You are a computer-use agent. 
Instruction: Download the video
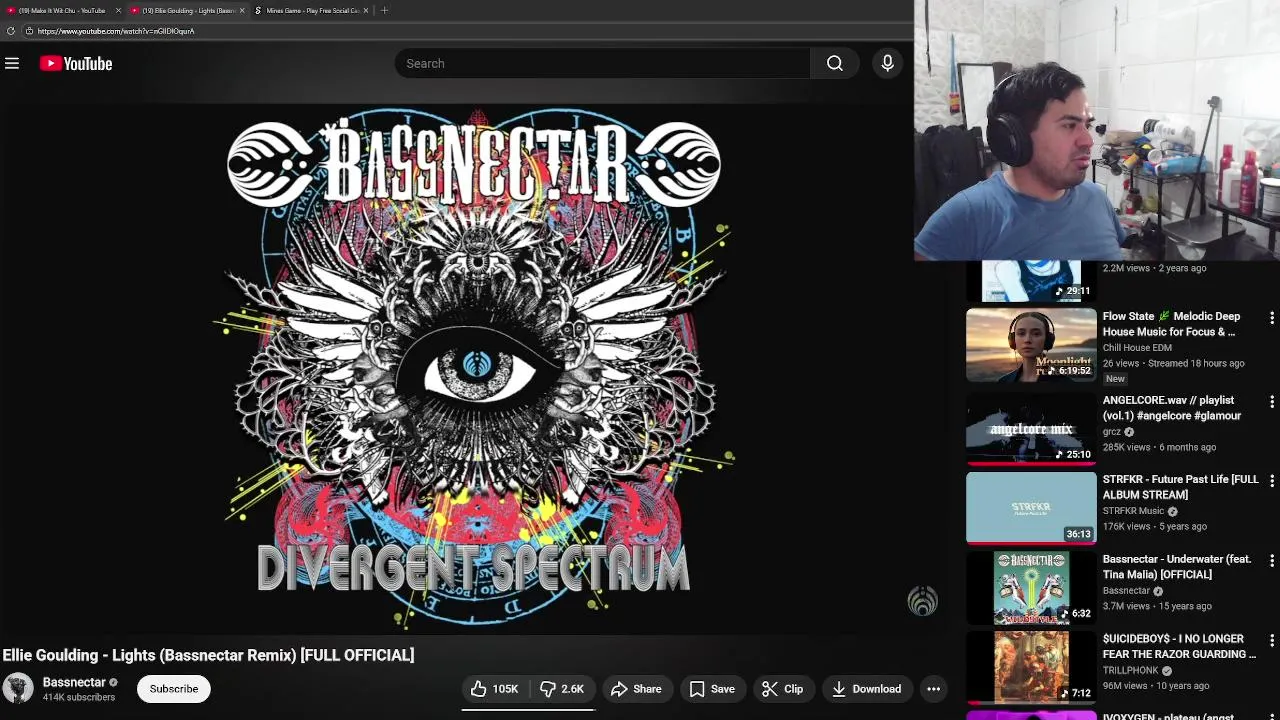pyautogui.click(x=866, y=689)
